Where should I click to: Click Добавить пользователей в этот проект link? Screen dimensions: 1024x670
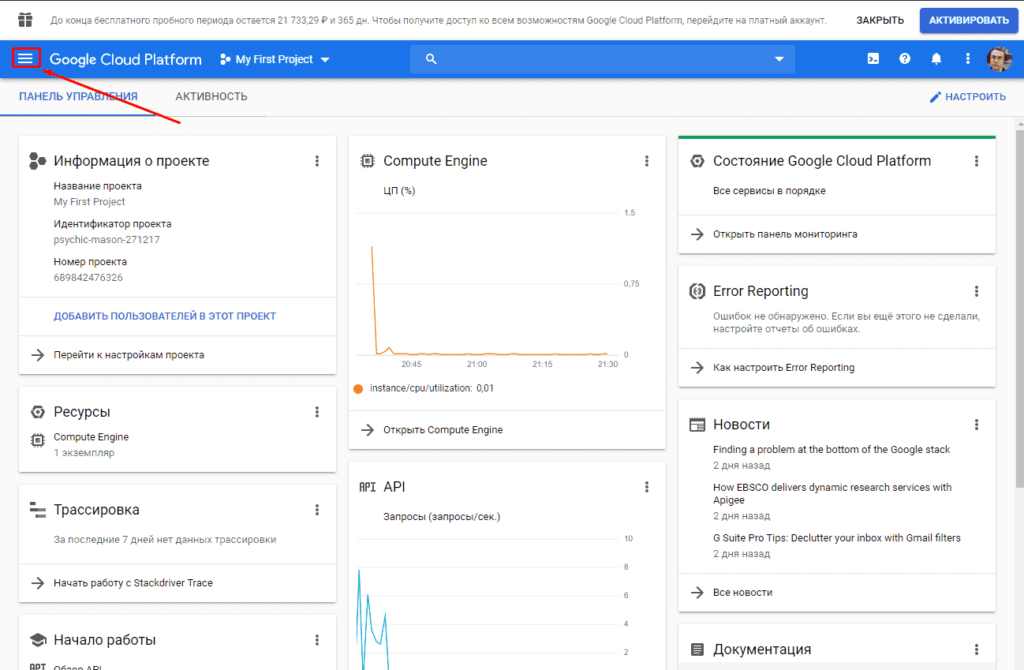(165, 316)
